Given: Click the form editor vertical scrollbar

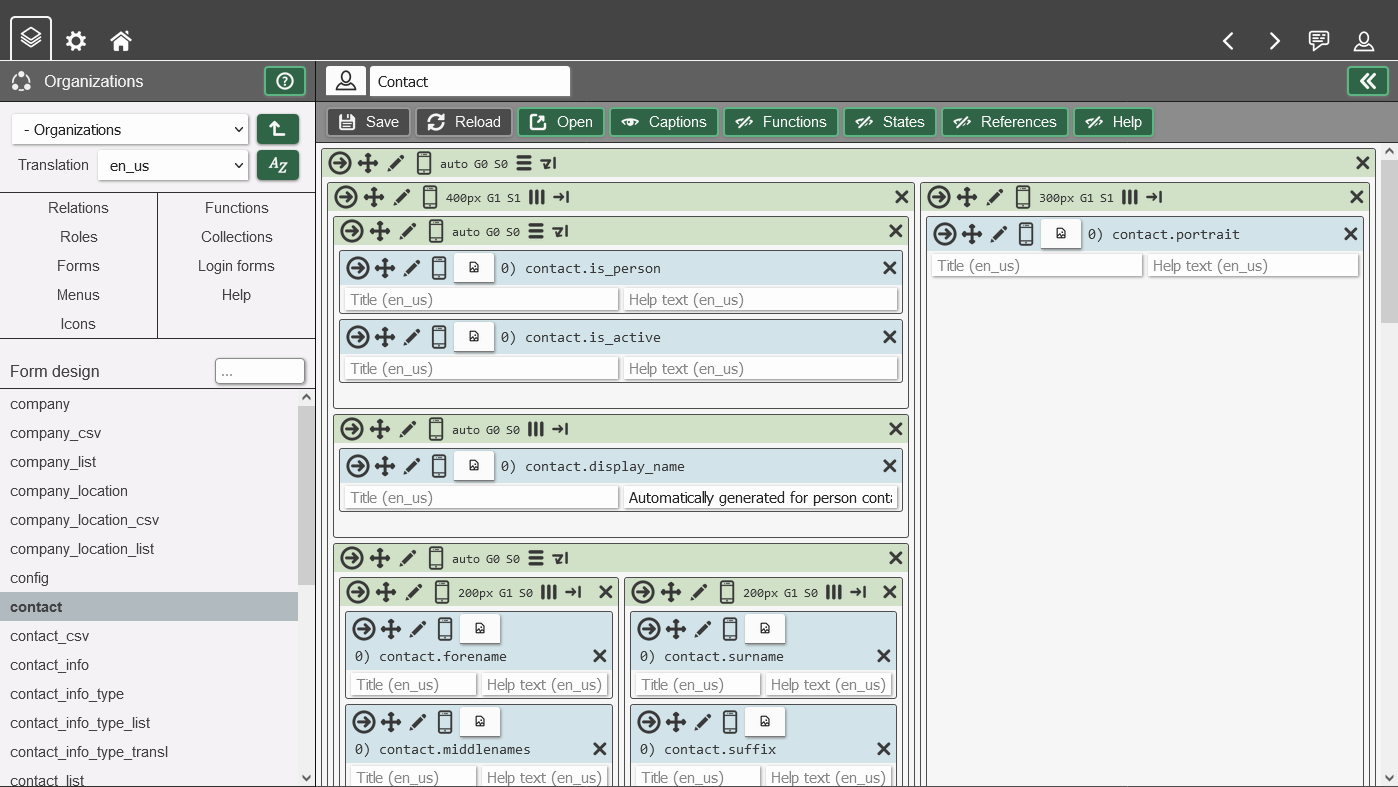Looking at the screenshot, I should [x=1389, y=240].
